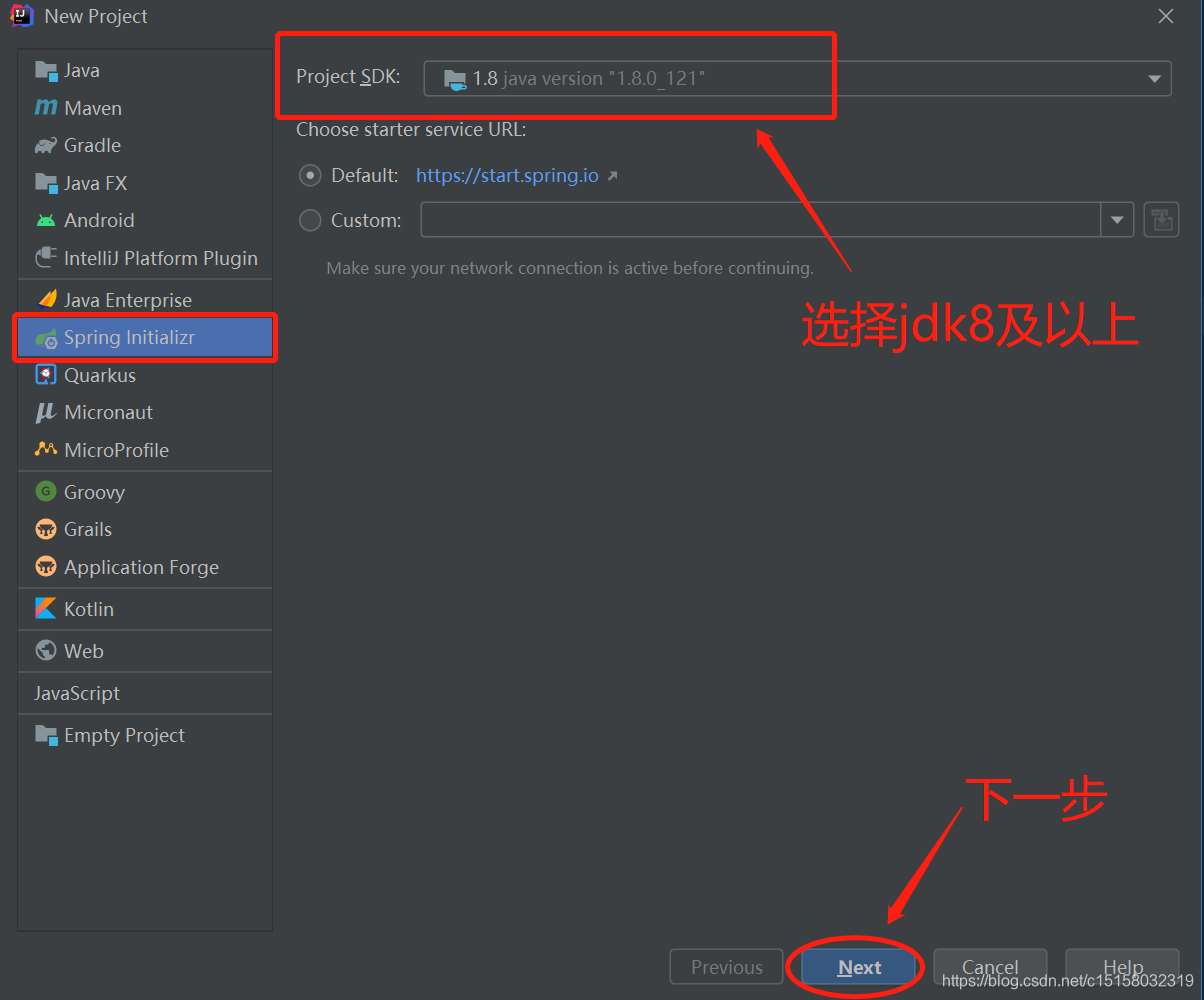
Task: Select the Custom starter service radio button
Action: pyautogui.click(x=311, y=220)
